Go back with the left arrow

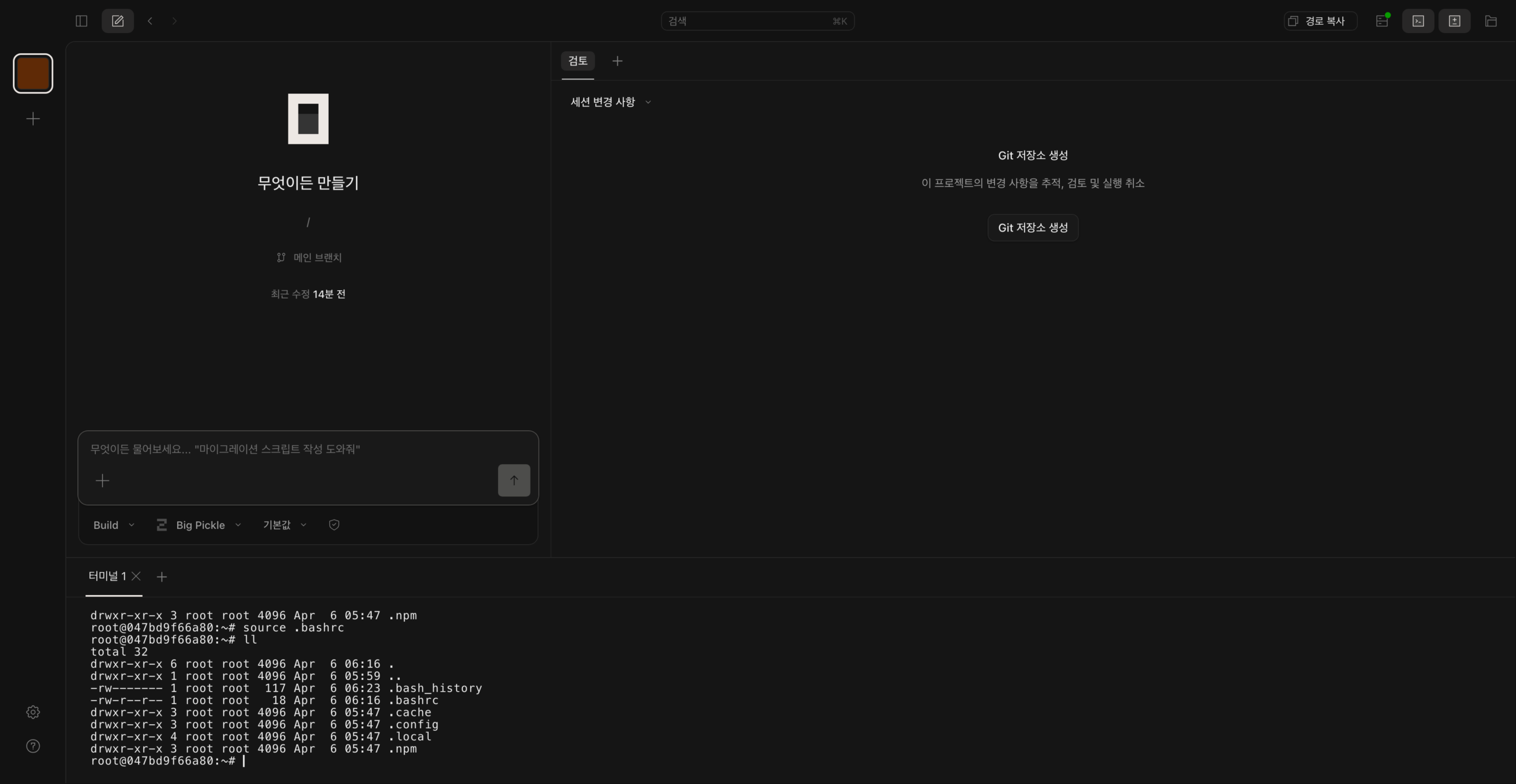(x=150, y=21)
